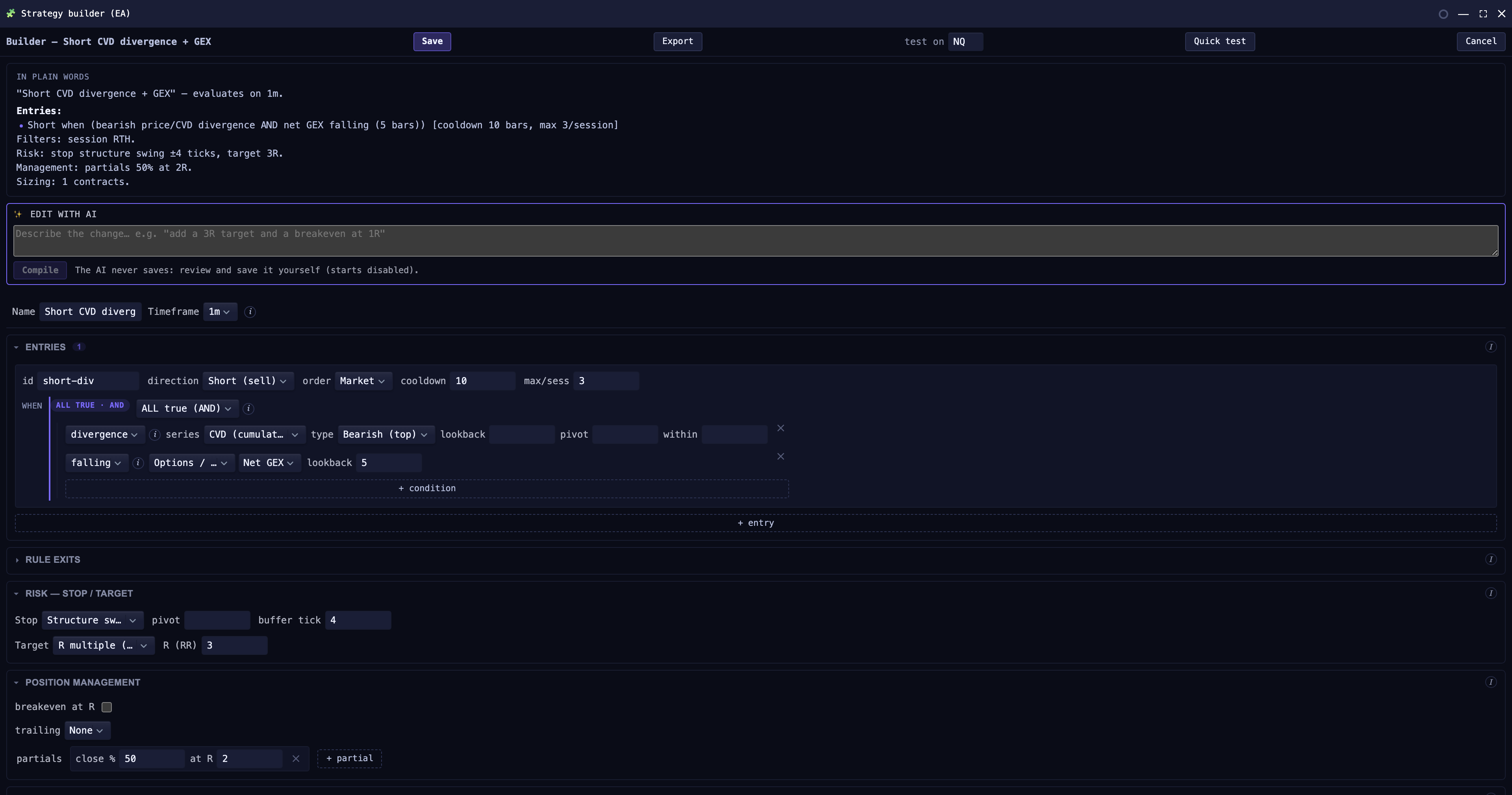Open Target R multiple dropdown
Viewport: 1512px width, 795px height.
coord(104,646)
